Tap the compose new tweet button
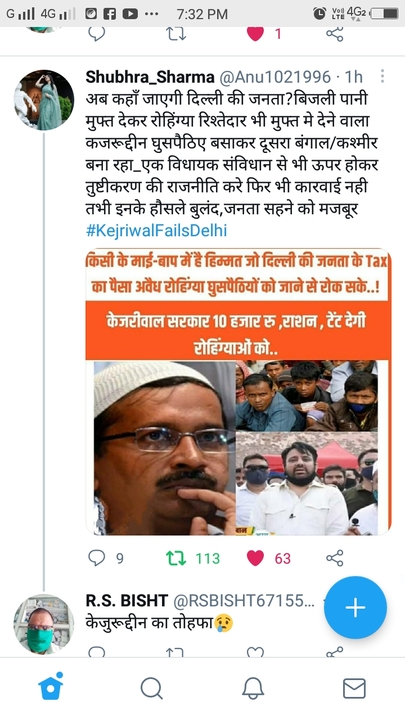The image size is (405, 720). [x=355, y=608]
